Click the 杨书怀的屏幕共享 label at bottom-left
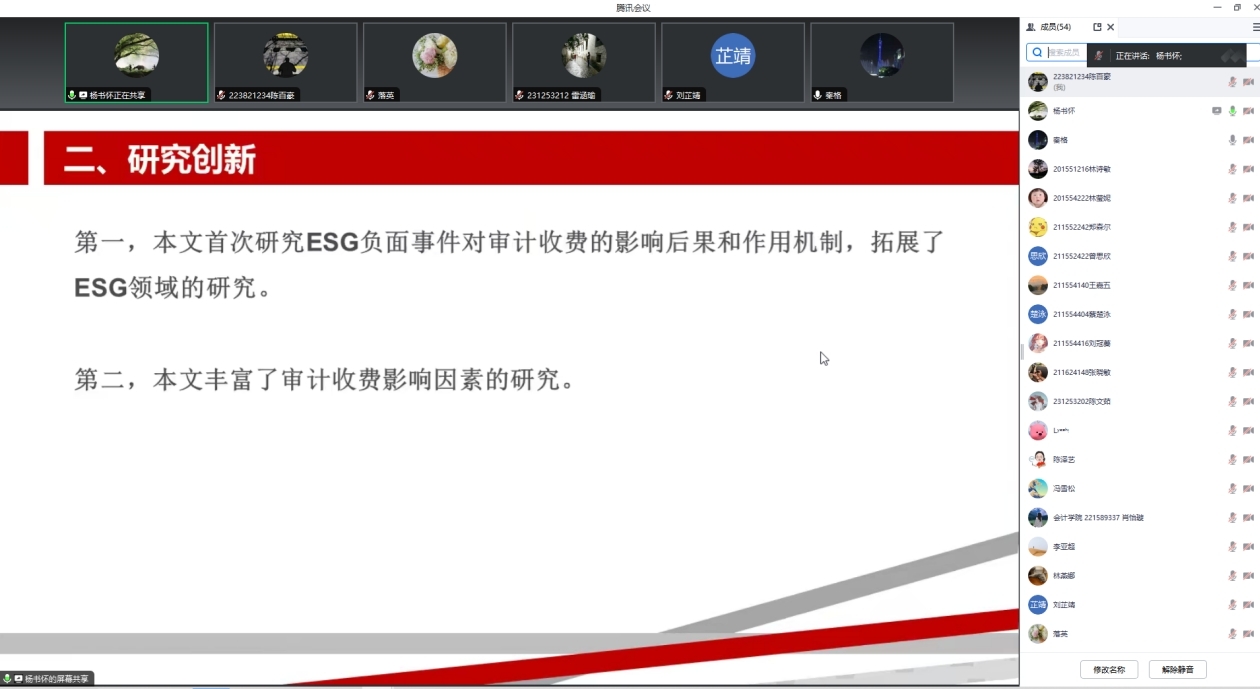This screenshot has height=689, width=1260. [x=48, y=679]
